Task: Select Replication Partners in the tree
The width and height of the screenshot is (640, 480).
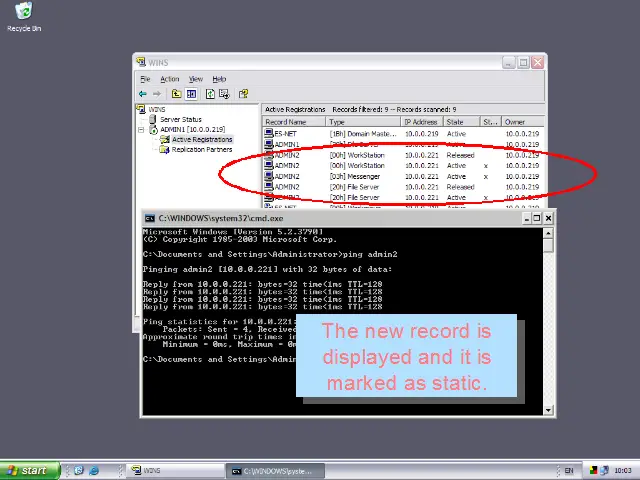Action: point(201,150)
